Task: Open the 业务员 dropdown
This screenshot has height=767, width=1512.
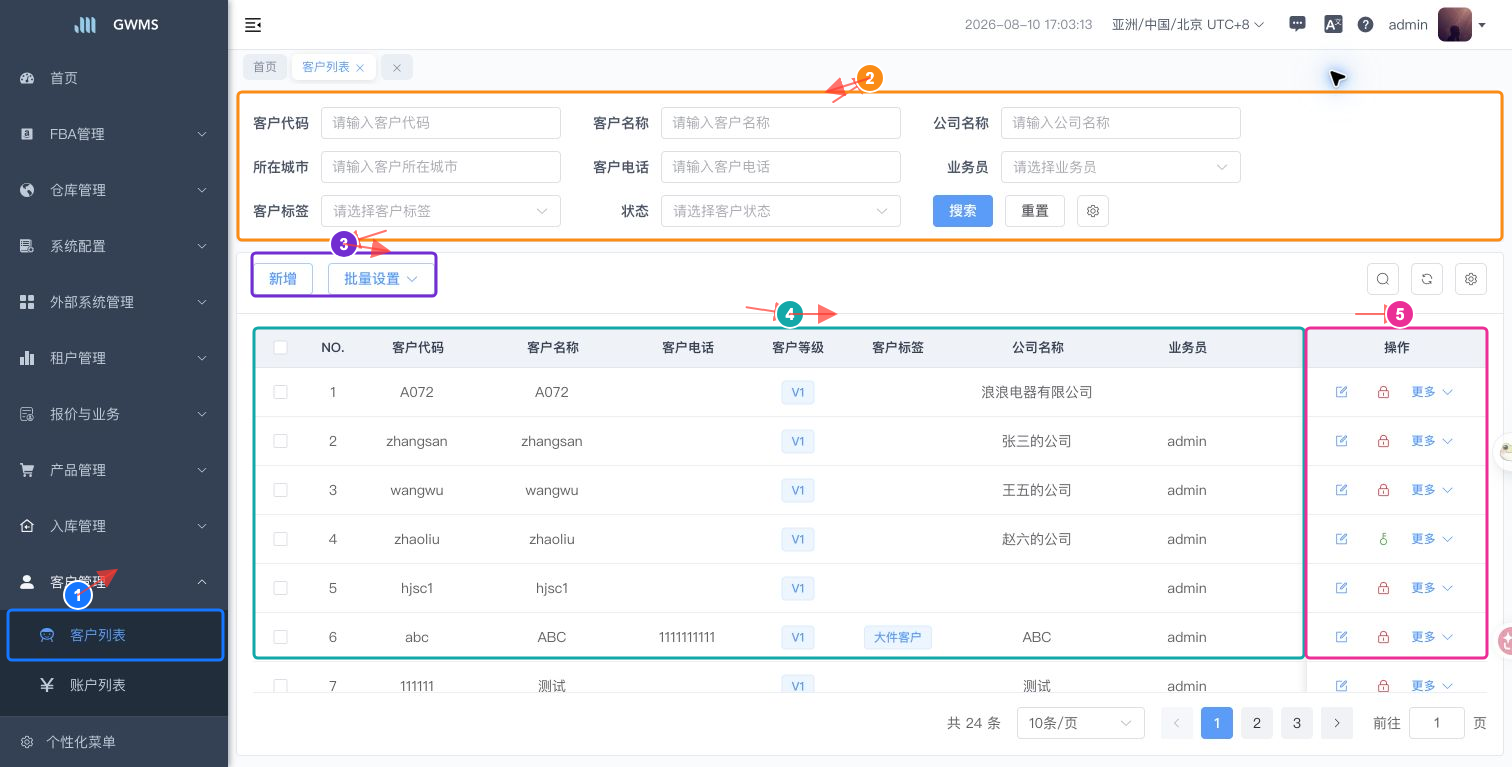Action: click(x=1121, y=167)
